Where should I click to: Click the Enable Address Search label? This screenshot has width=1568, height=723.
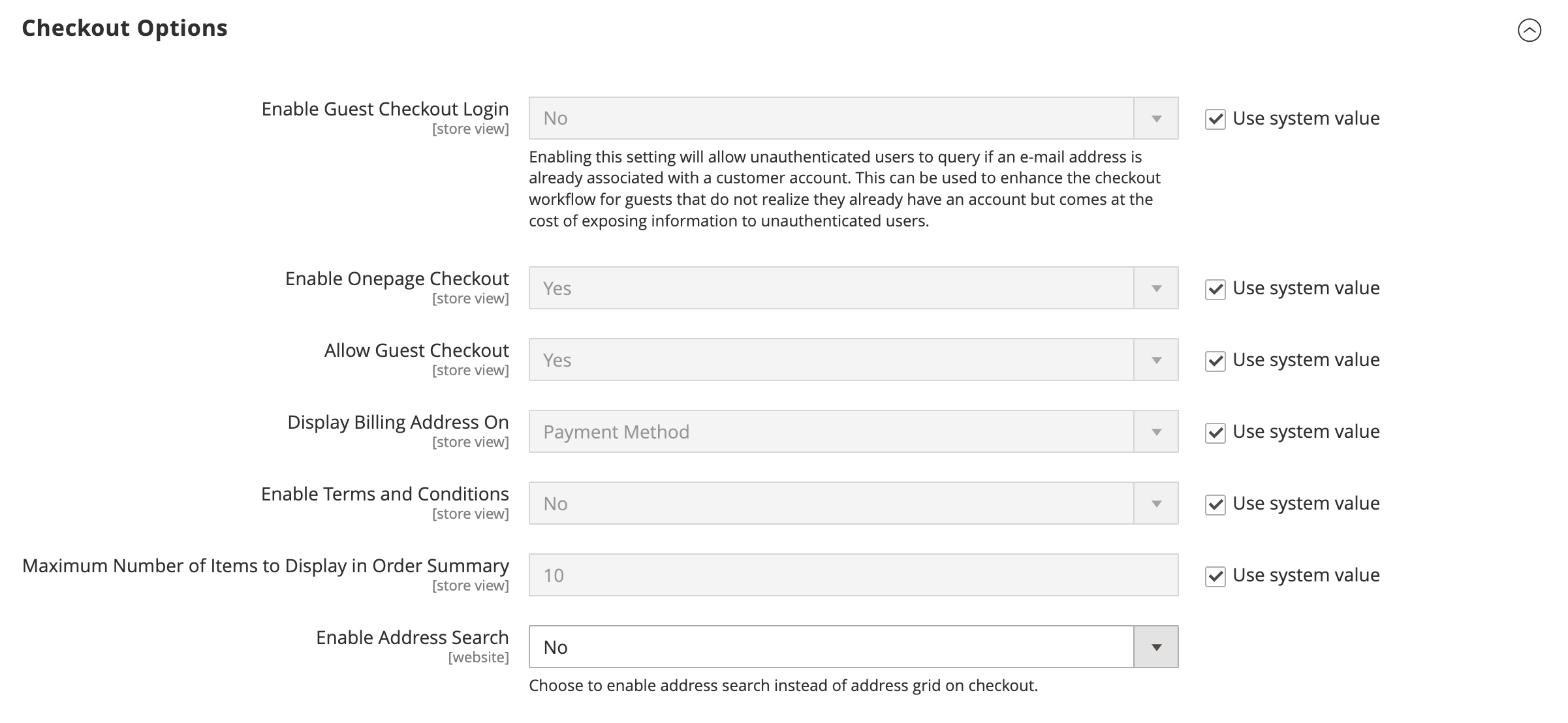click(412, 638)
